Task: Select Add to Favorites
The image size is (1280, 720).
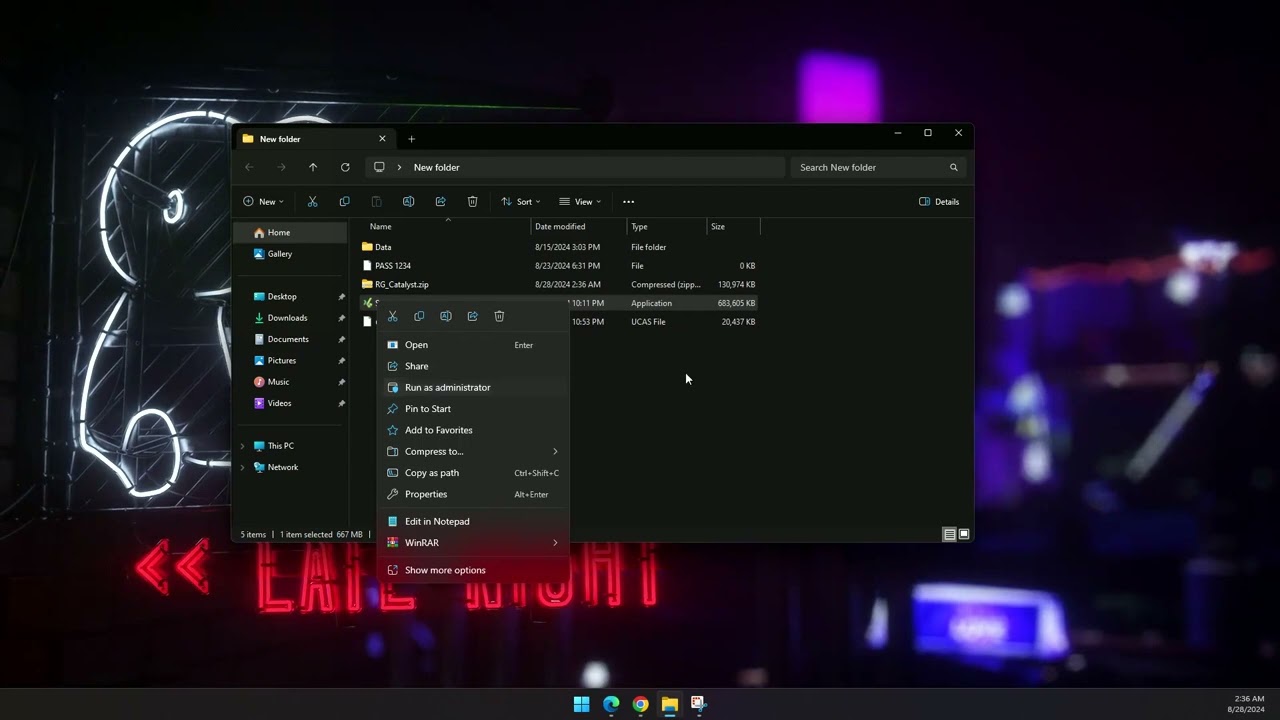Action: click(x=473, y=430)
